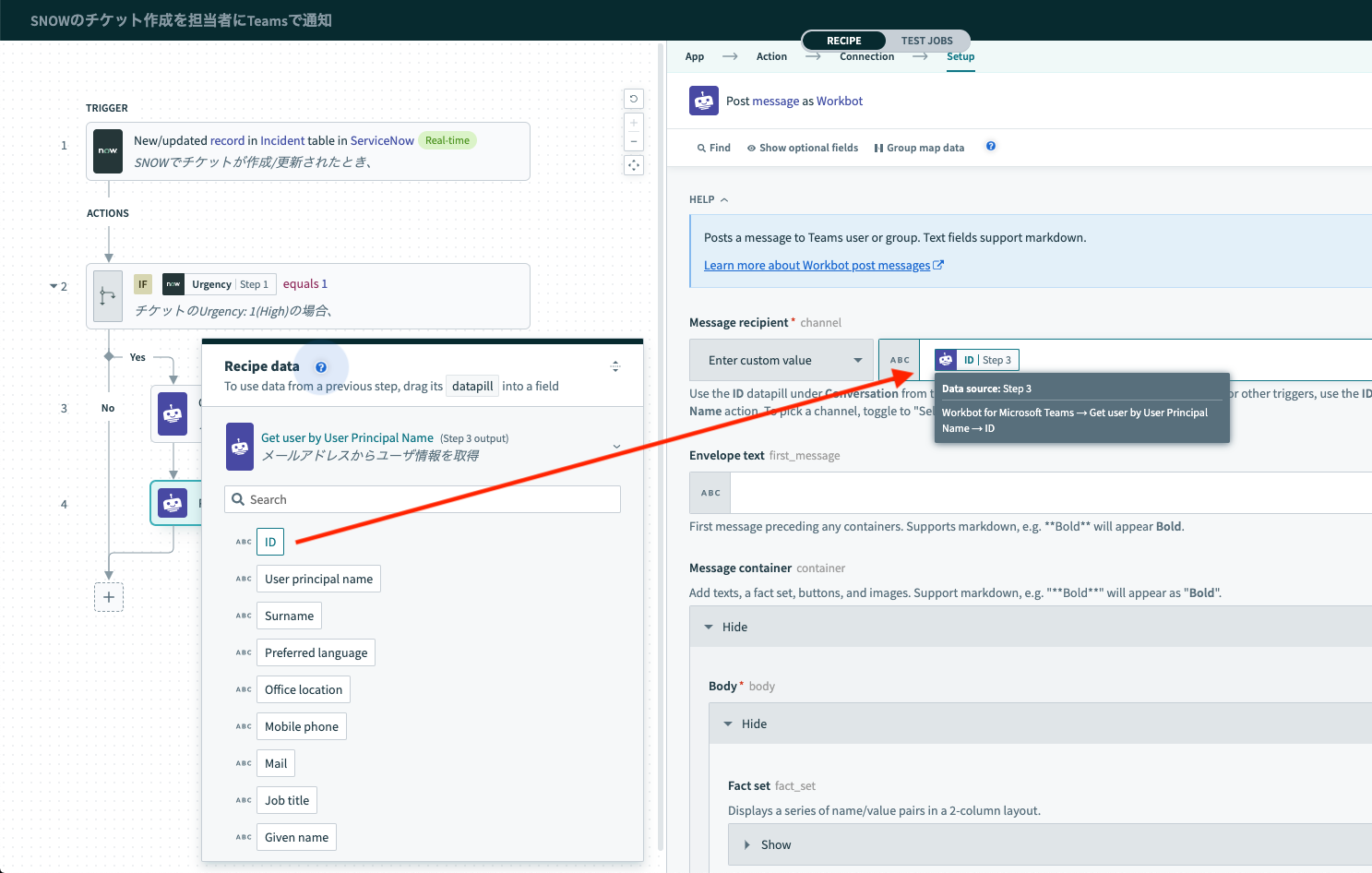
Task: Collapse Body section with Hide
Action: tap(746, 724)
